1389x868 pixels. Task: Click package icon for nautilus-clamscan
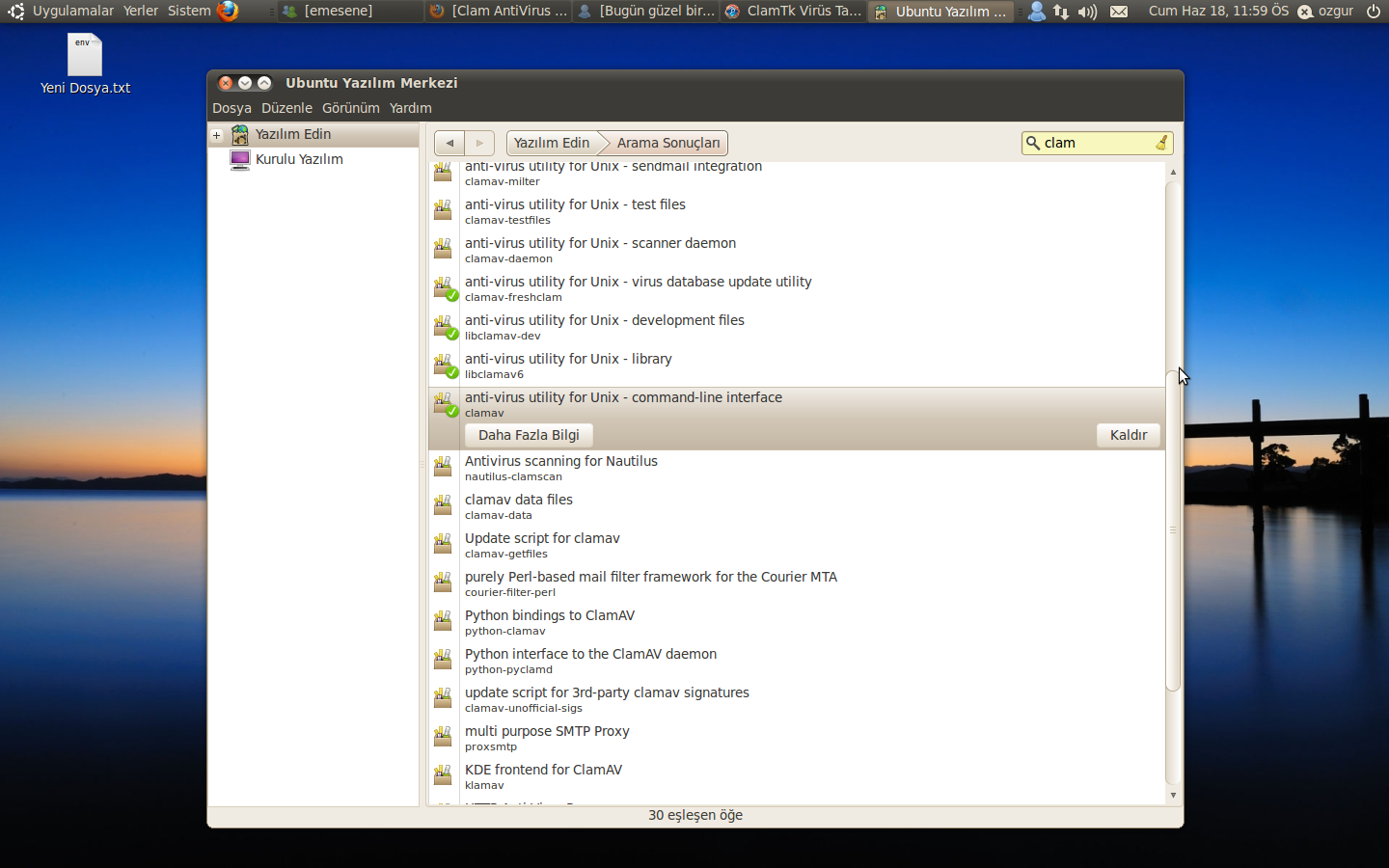[443, 467]
